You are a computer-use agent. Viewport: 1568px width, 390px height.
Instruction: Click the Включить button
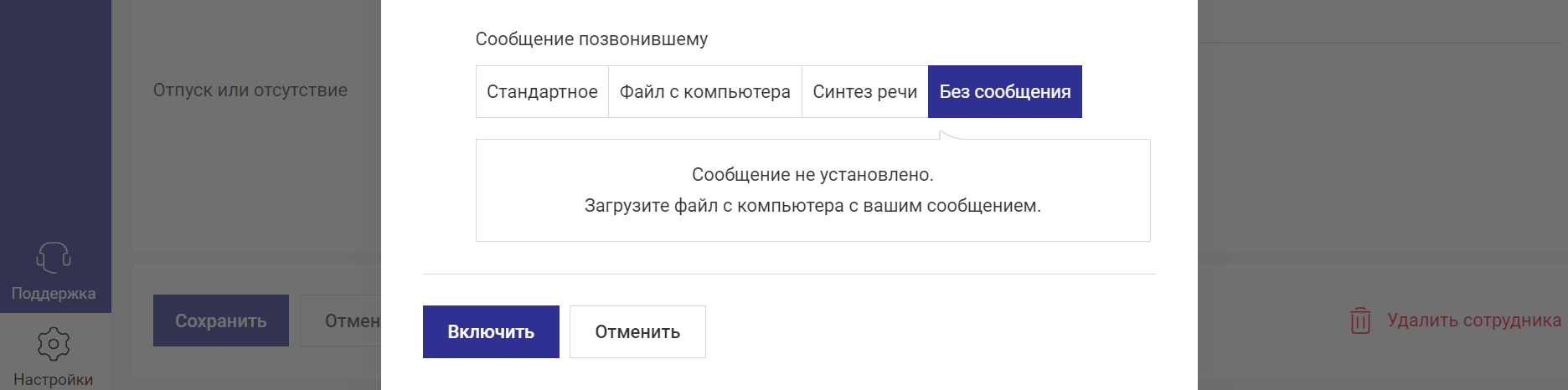[x=491, y=332]
